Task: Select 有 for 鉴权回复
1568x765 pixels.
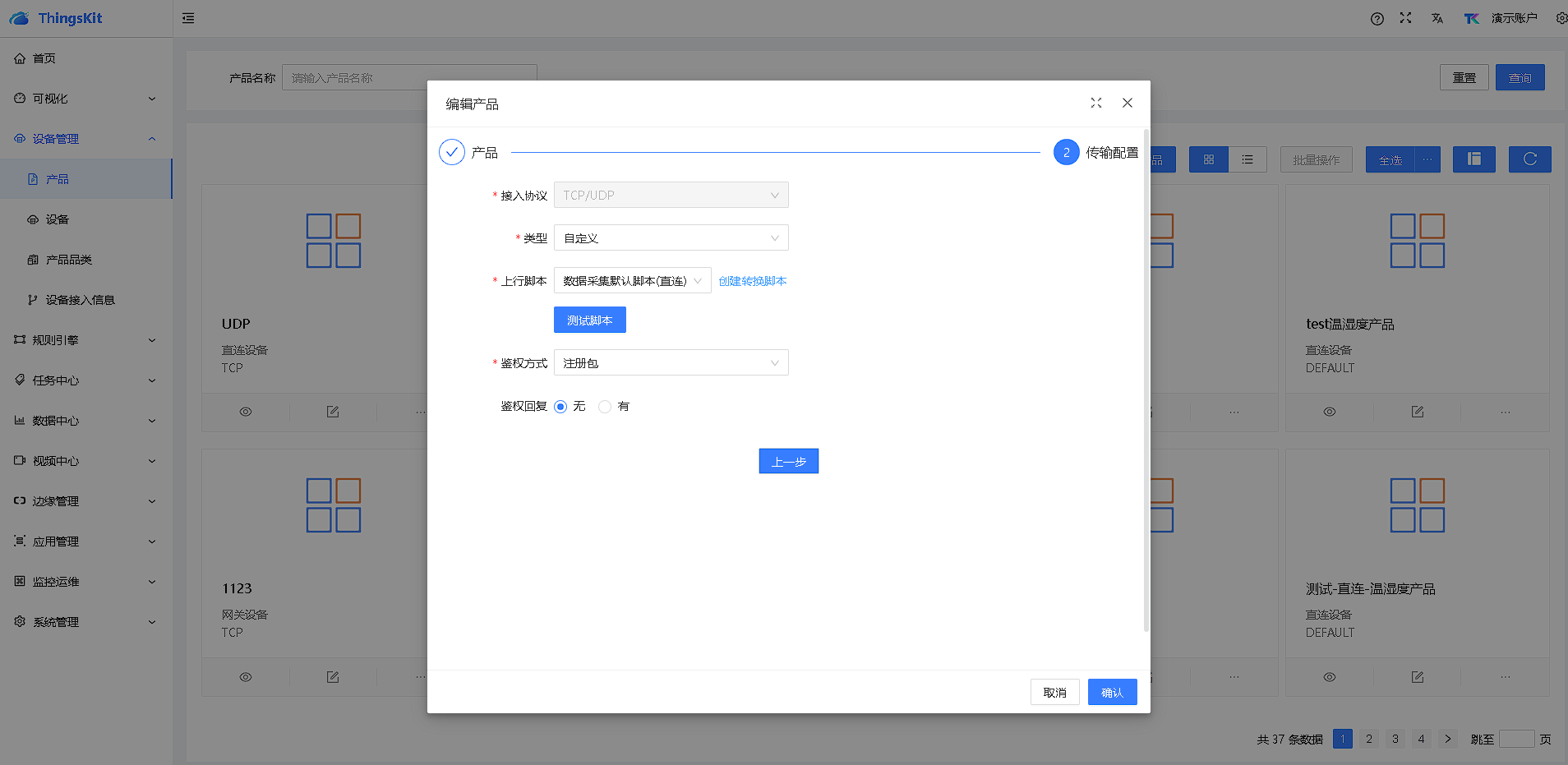Action: (606, 407)
